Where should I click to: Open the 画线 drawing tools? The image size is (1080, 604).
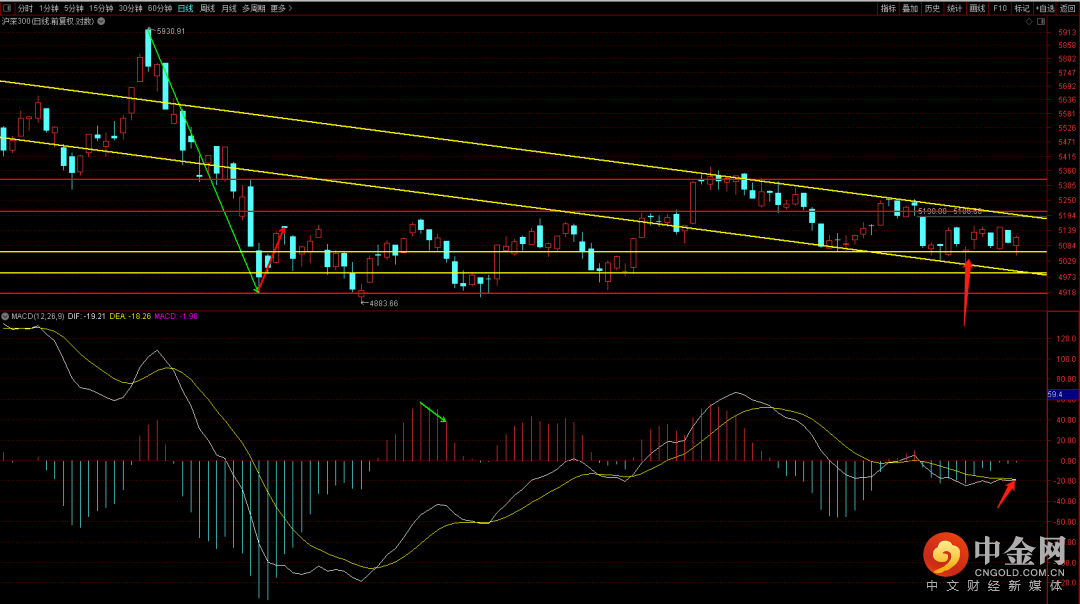click(977, 8)
